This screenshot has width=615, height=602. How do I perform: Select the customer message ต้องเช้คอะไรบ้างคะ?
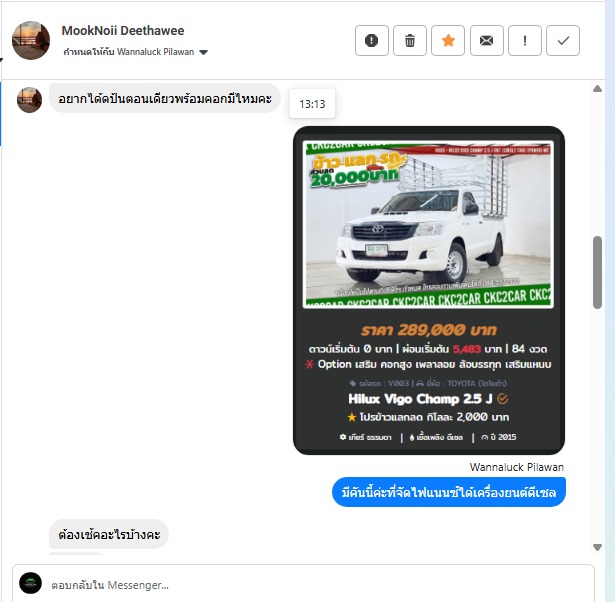pos(109,534)
